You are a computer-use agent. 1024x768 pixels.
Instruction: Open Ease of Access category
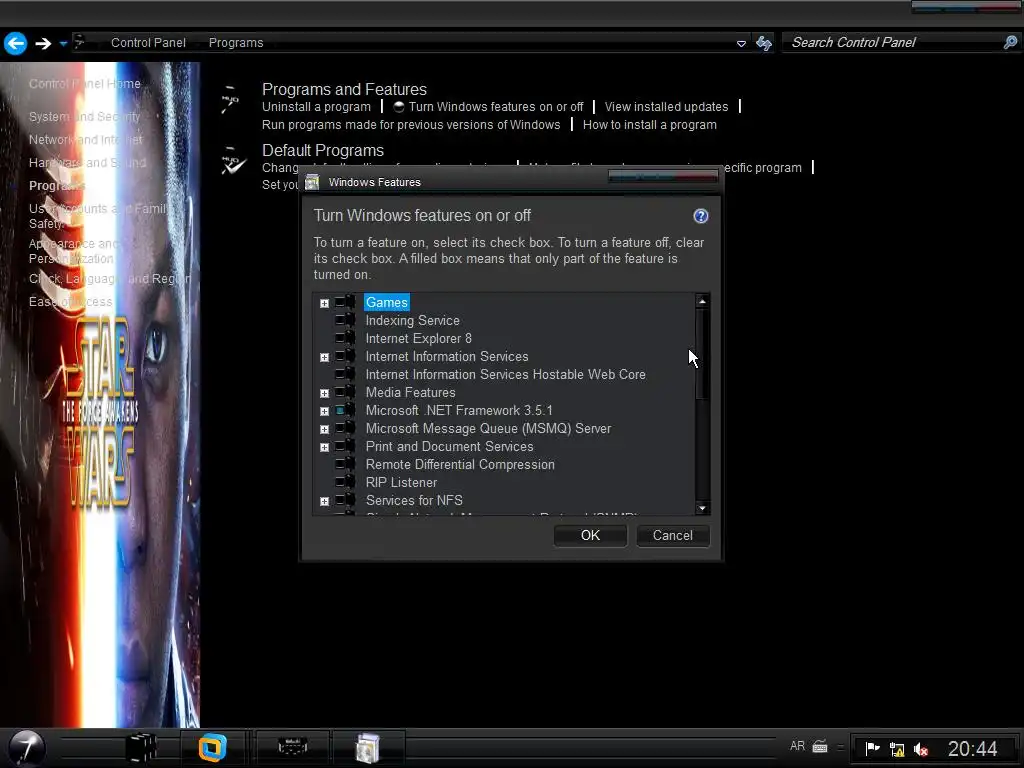click(71, 302)
